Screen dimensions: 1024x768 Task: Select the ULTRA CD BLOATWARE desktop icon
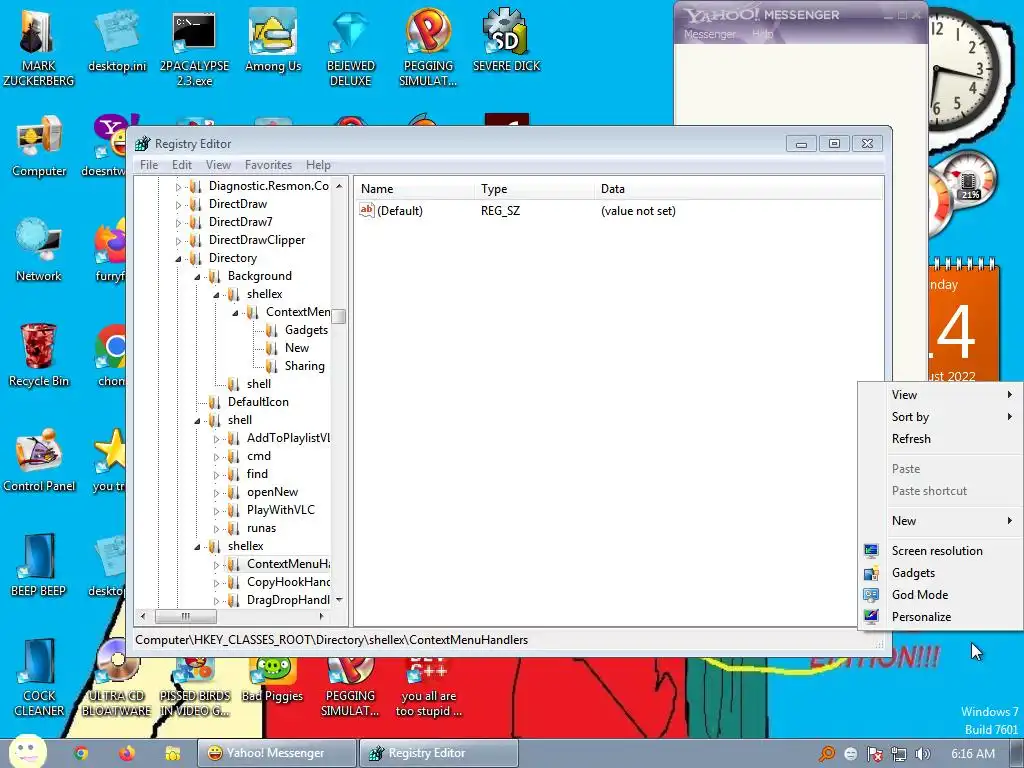tap(116, 678)
